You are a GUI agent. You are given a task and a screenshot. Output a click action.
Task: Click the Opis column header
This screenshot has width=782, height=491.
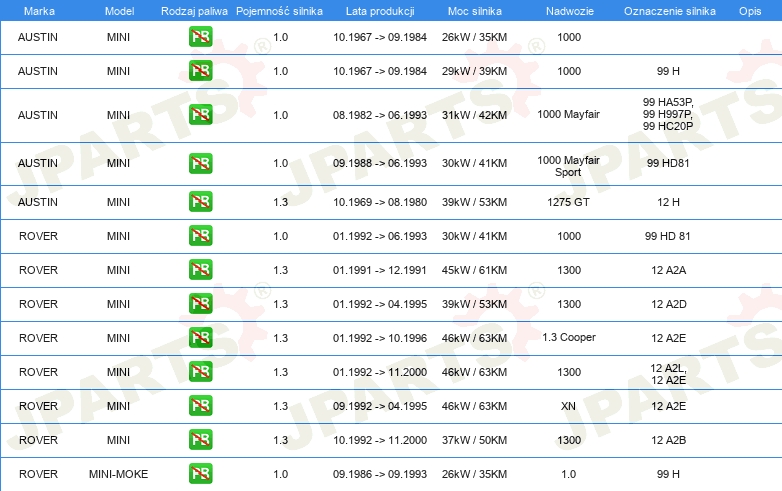point(750,11)
